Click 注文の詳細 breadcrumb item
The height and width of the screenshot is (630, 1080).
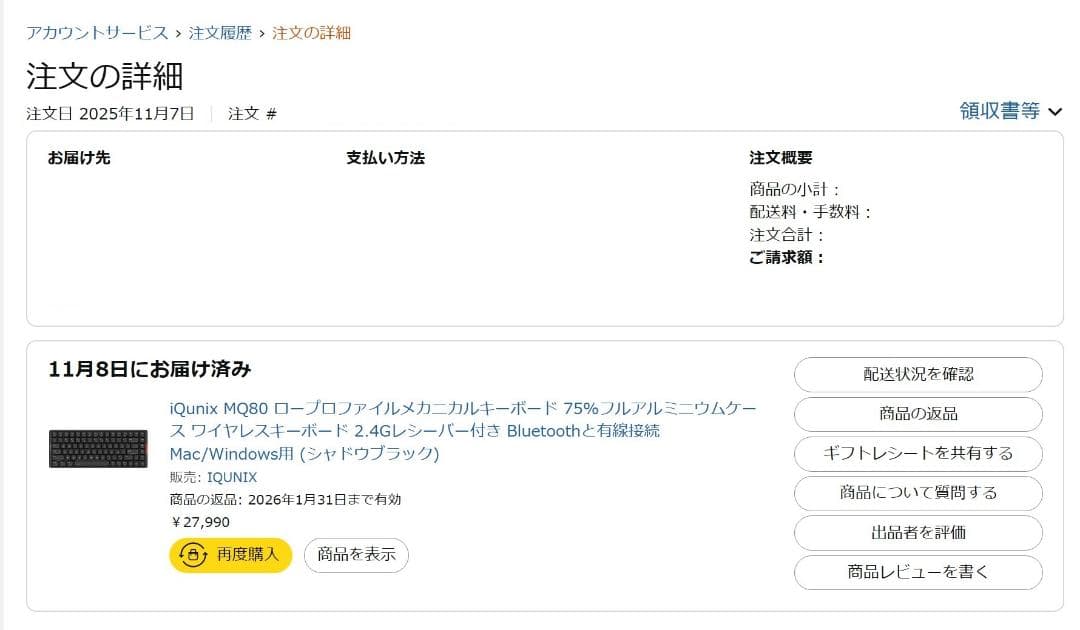(x=311, y=33)
